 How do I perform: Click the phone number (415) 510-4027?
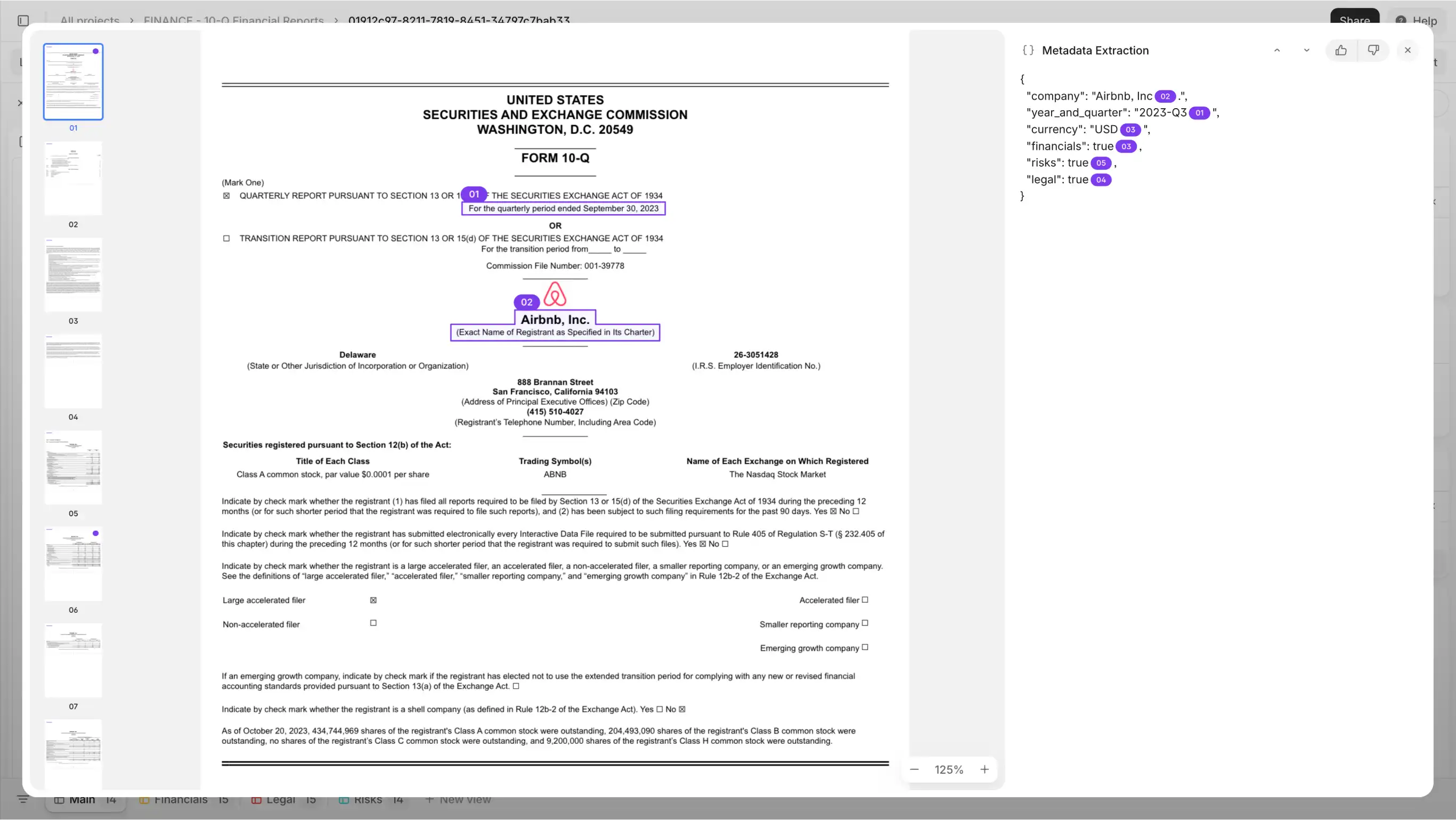[555, 412]
